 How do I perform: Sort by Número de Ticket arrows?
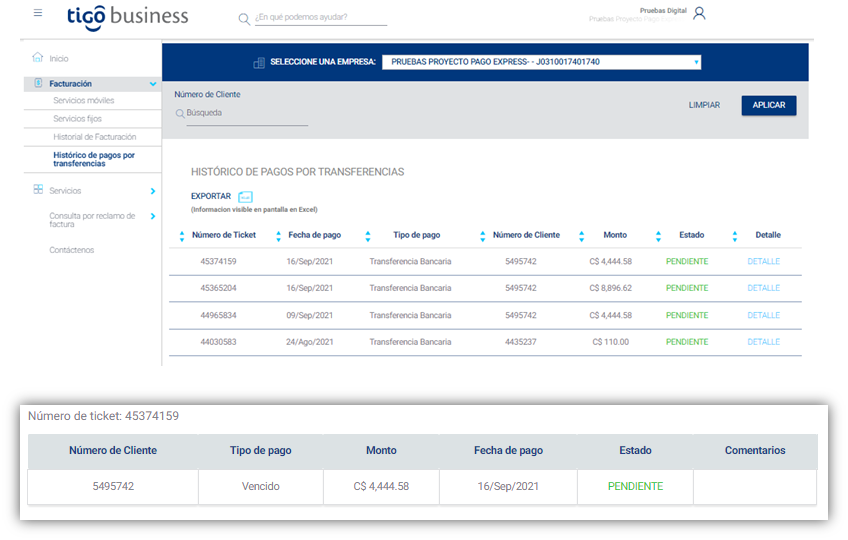(182, 236)
